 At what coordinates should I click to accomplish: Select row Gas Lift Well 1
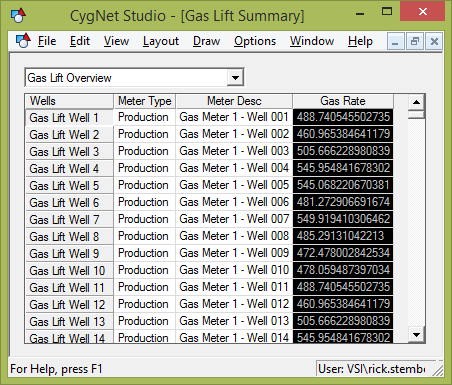coord(69,117)
